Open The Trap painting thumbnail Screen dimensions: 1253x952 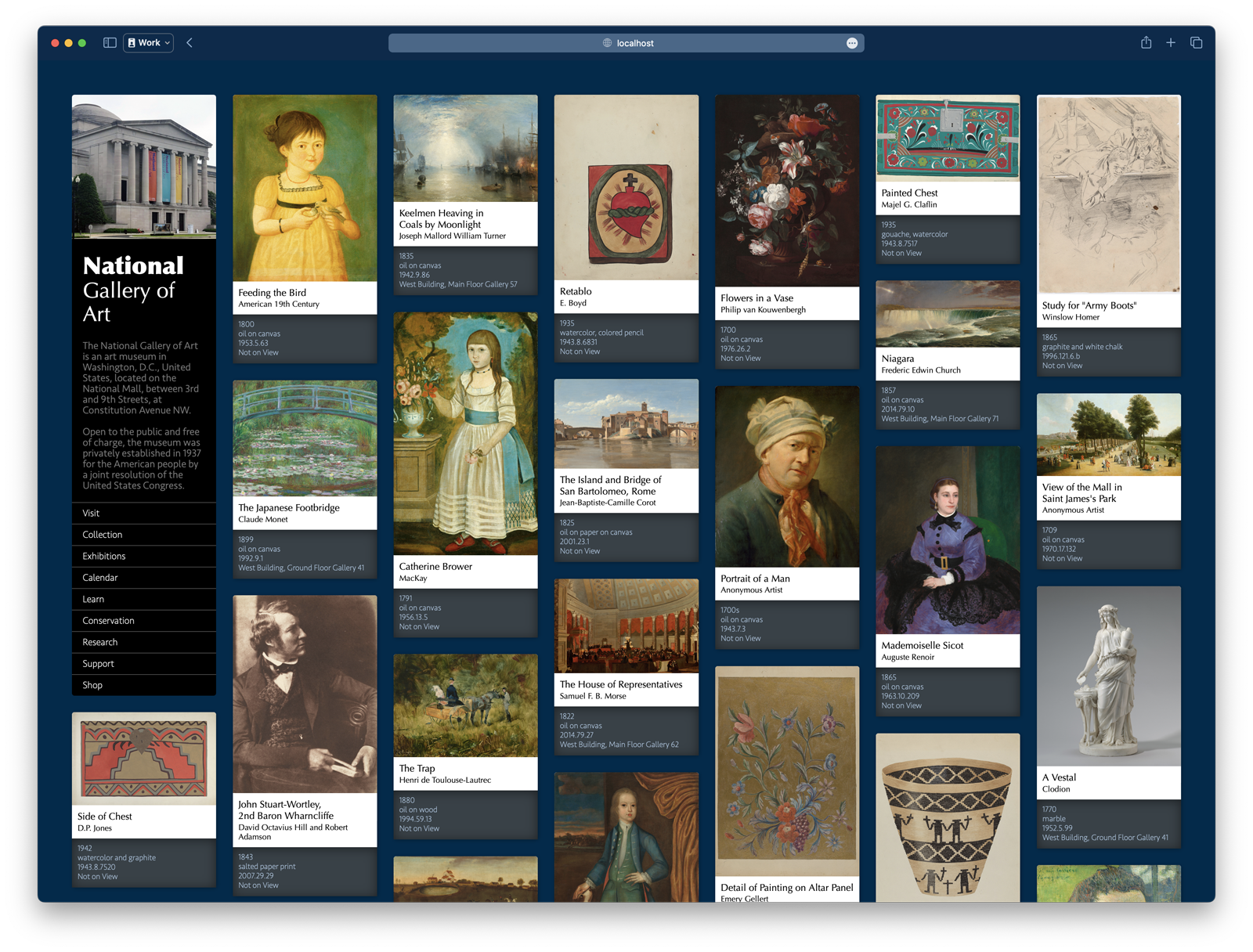[x=465, y=705]
